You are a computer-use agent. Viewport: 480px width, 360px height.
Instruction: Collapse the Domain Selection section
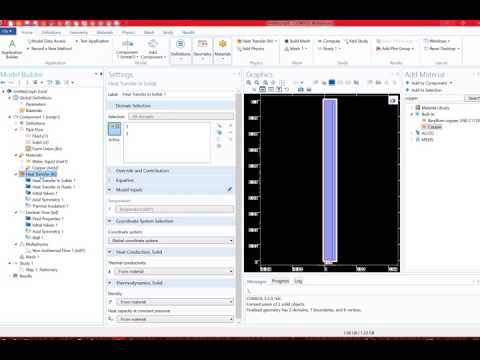pyautogui.click(x=110, y=106)
